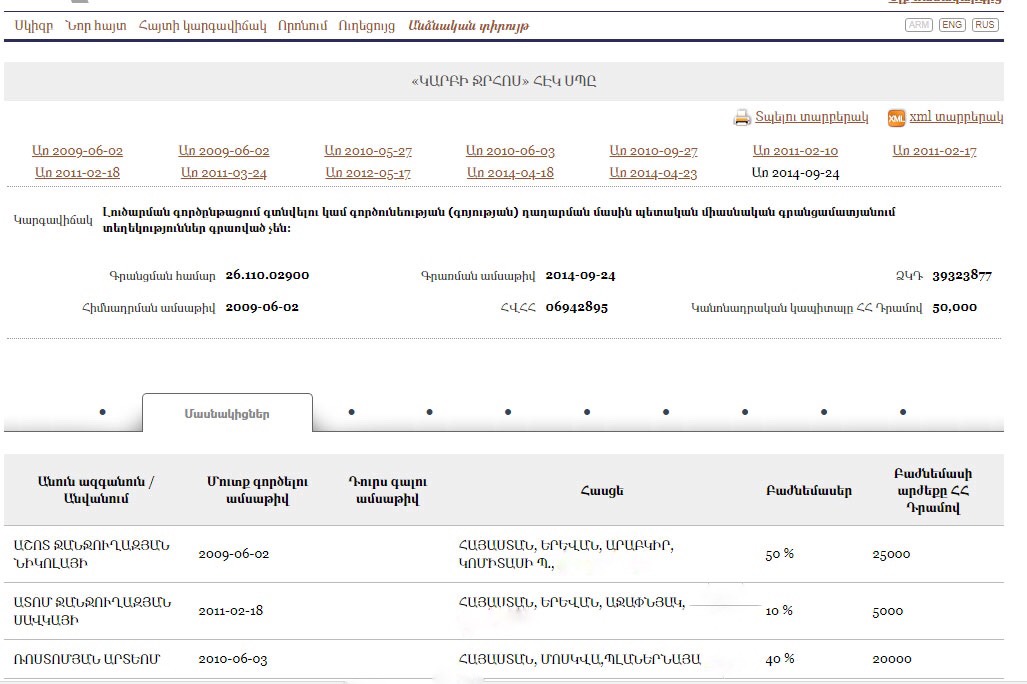Click the address cell mentioning ՄՈՍԿՎԱ

point(580,659)
